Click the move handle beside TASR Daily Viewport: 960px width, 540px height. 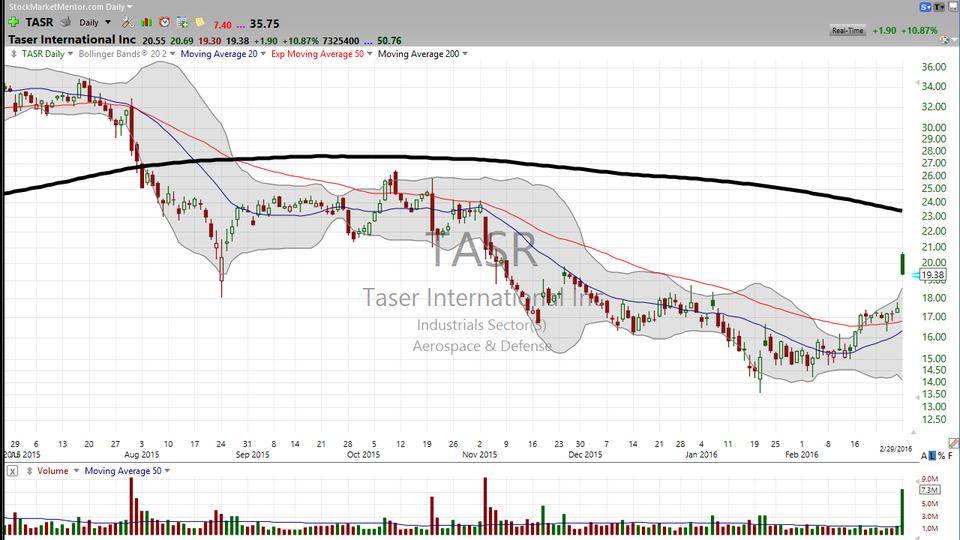(x=13, y=54)
